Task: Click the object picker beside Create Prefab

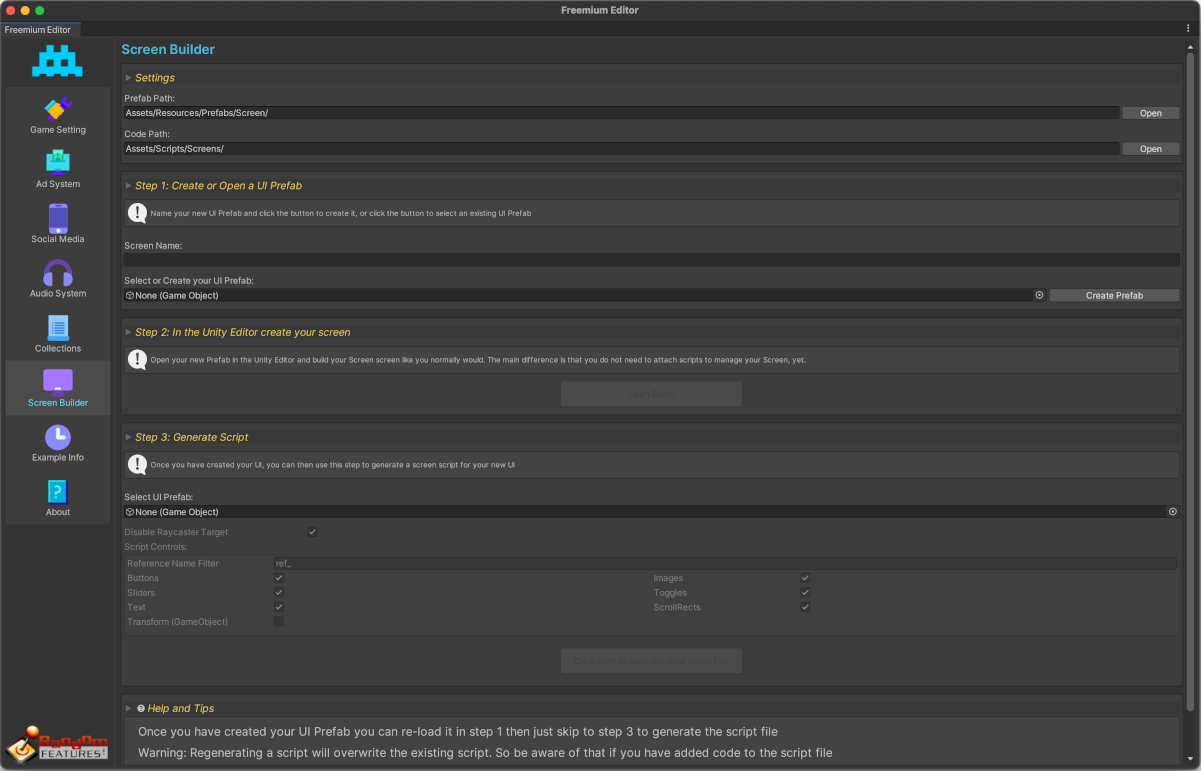Action: click(1039, 296)
